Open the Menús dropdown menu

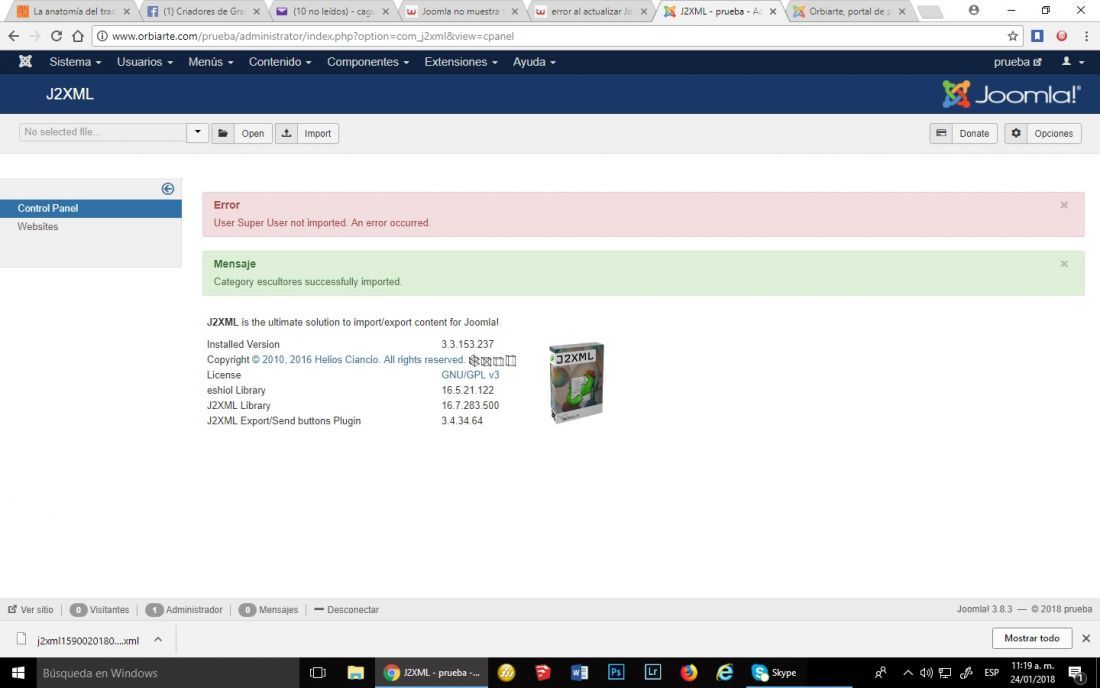pos(210,62)
